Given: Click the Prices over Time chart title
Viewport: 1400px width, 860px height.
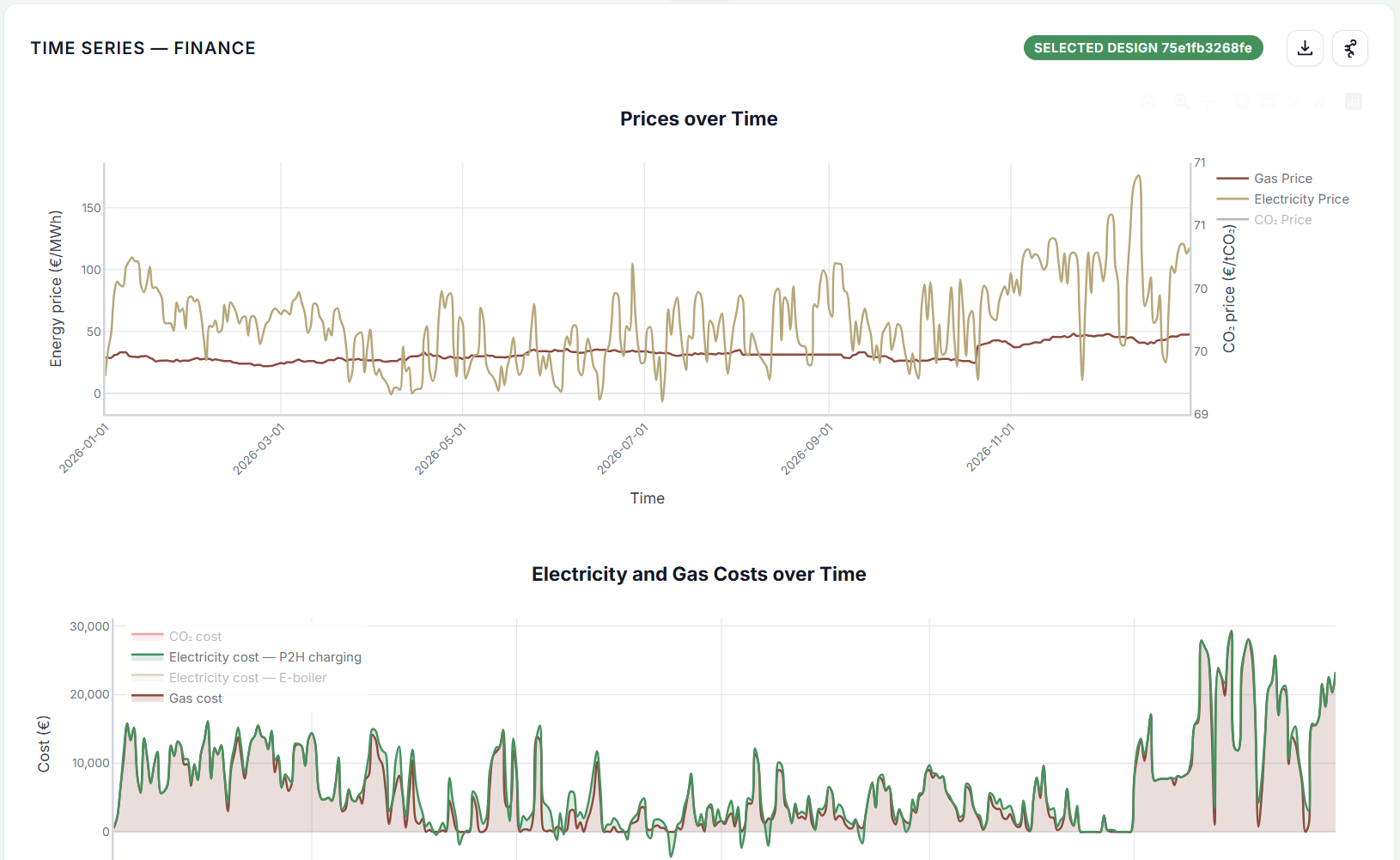Looking at the screenshot, I should (x=698, y=119).
